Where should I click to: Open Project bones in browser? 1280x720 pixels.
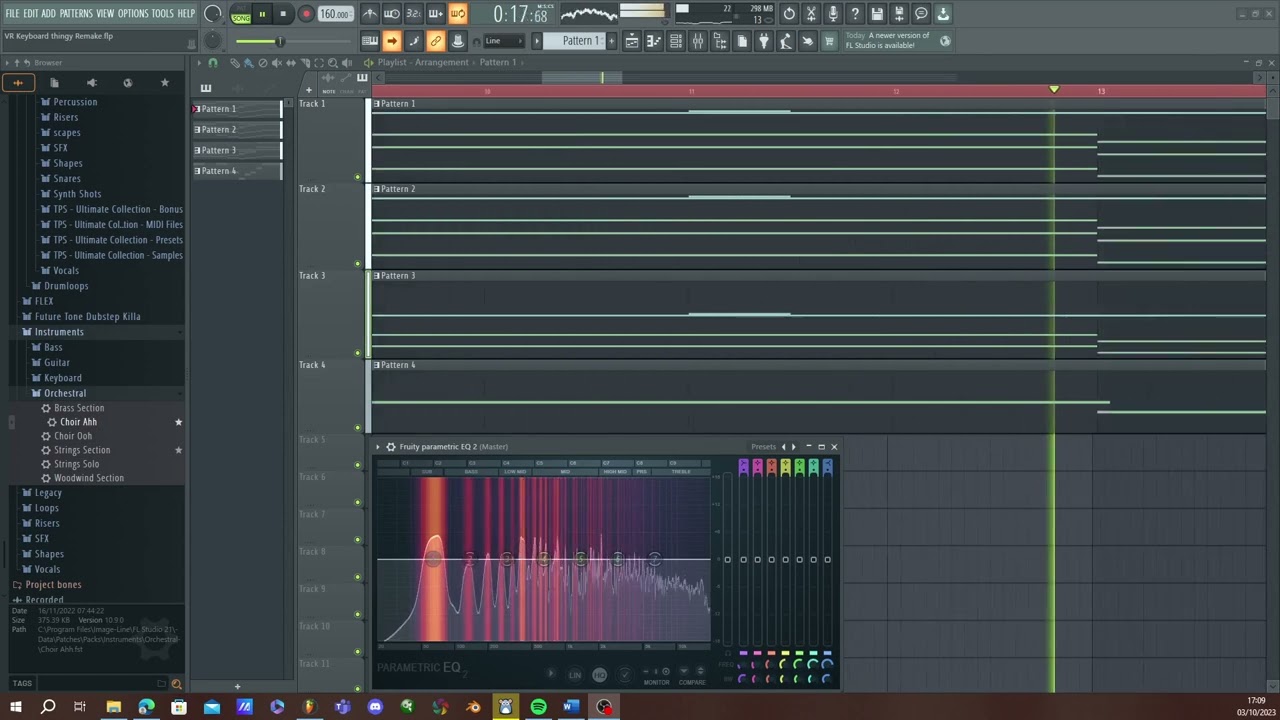pyautogui.click(x=53, y=585)
